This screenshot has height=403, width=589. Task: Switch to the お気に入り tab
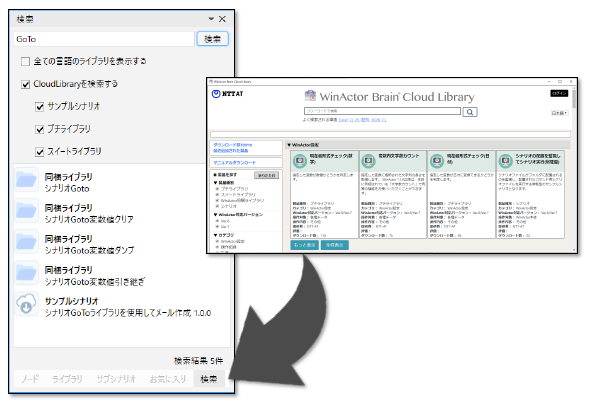click(x=168, y=379)
